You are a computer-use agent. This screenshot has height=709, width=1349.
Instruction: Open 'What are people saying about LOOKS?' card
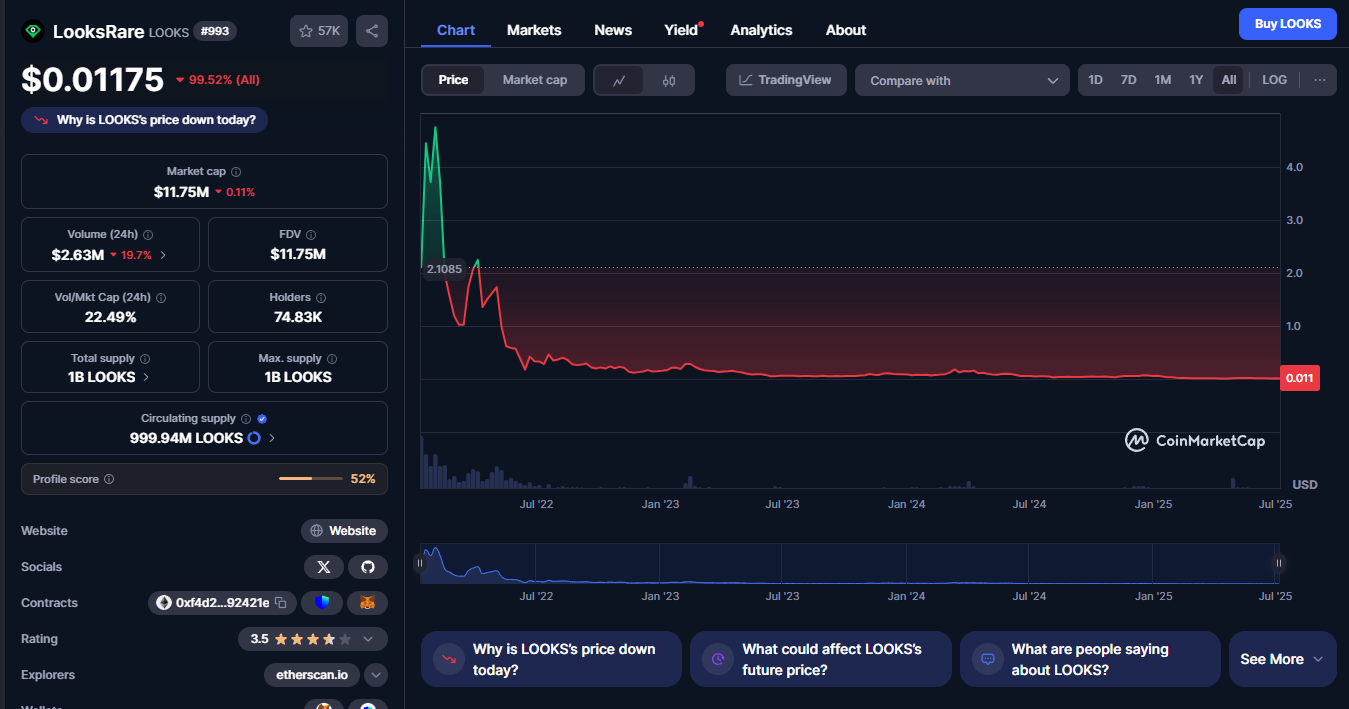point(1090,659)
